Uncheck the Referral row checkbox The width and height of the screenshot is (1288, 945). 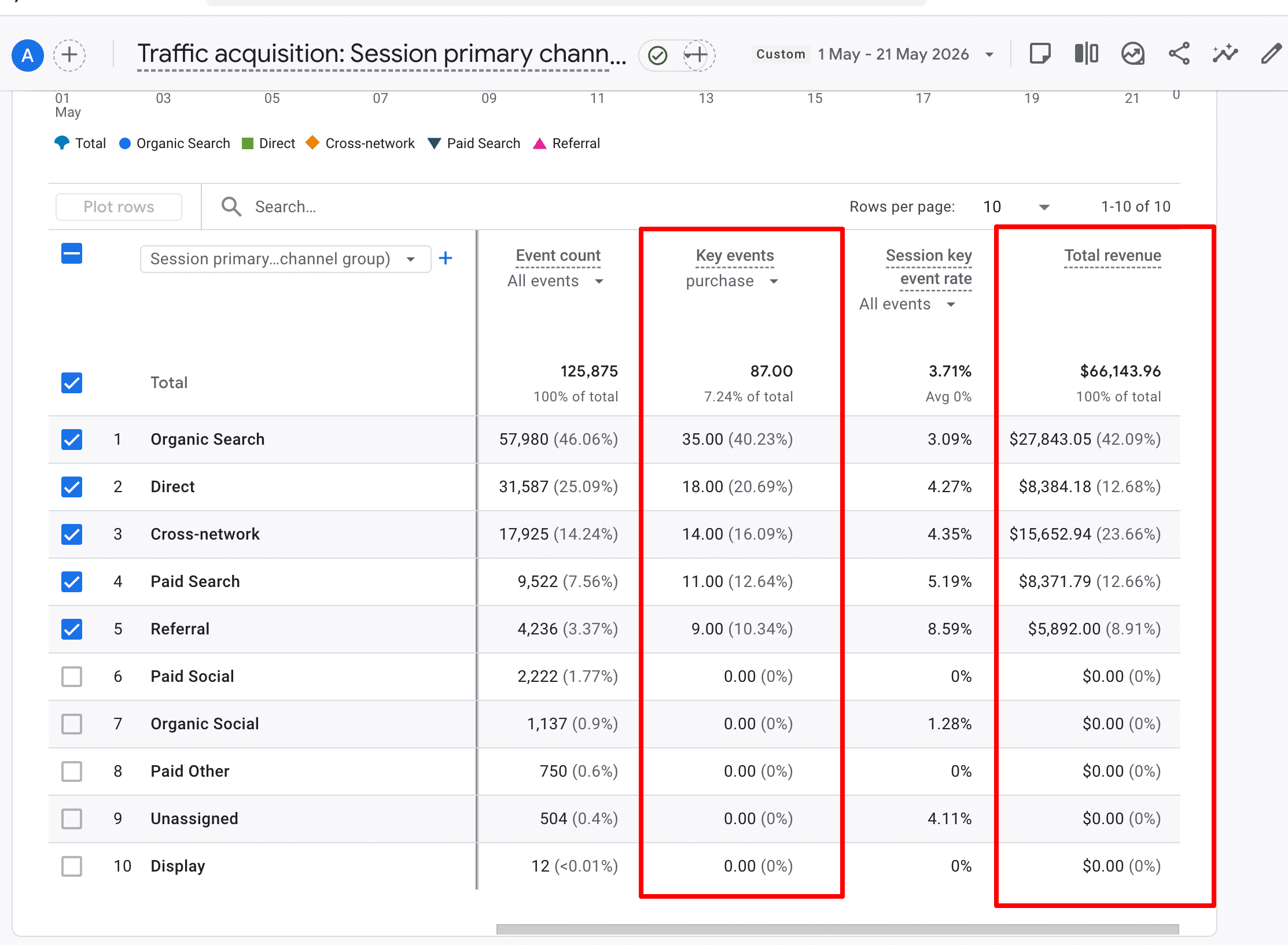(72, 629)
